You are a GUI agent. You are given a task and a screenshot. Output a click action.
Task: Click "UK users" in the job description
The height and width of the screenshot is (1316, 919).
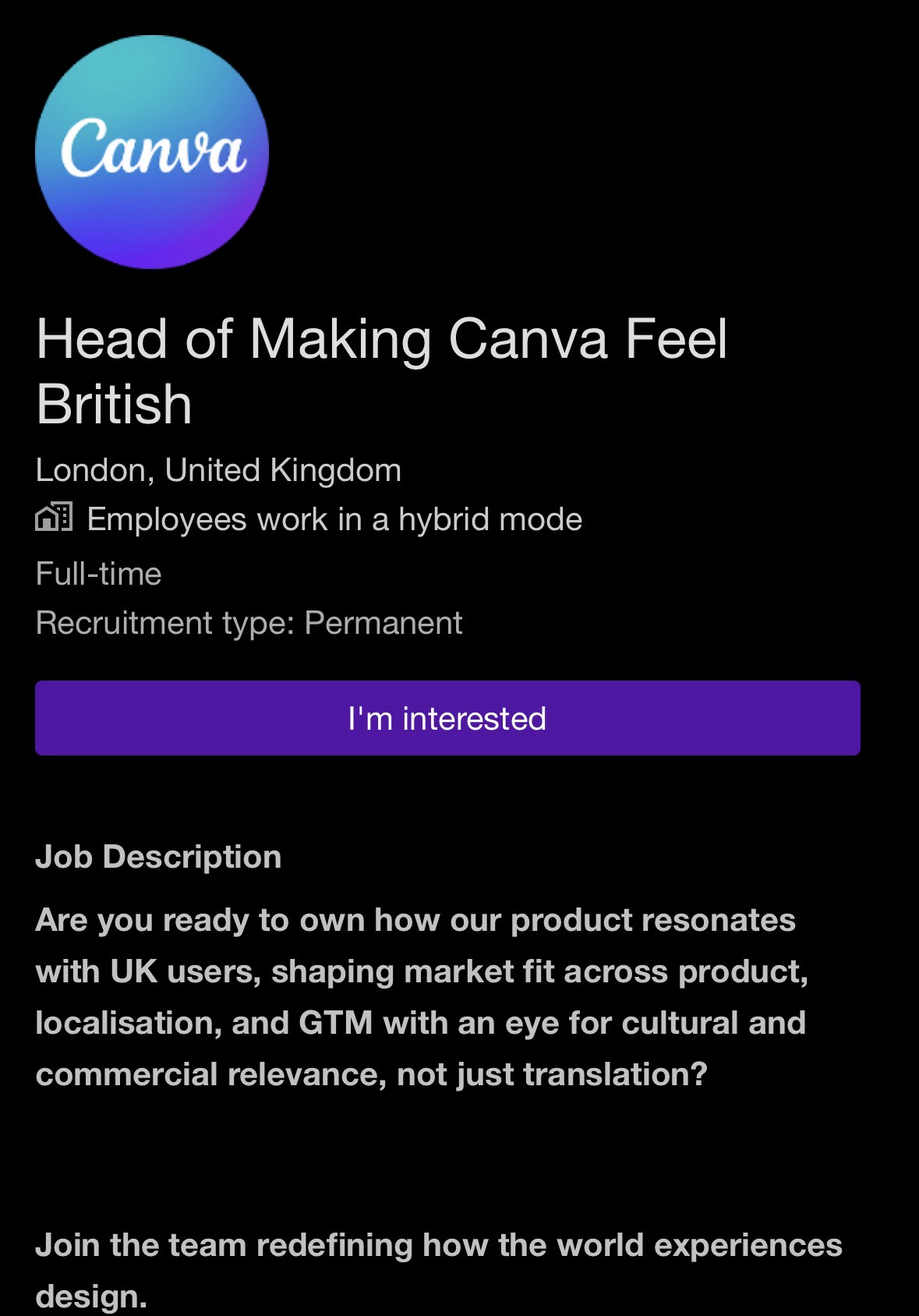coord(185,971)
